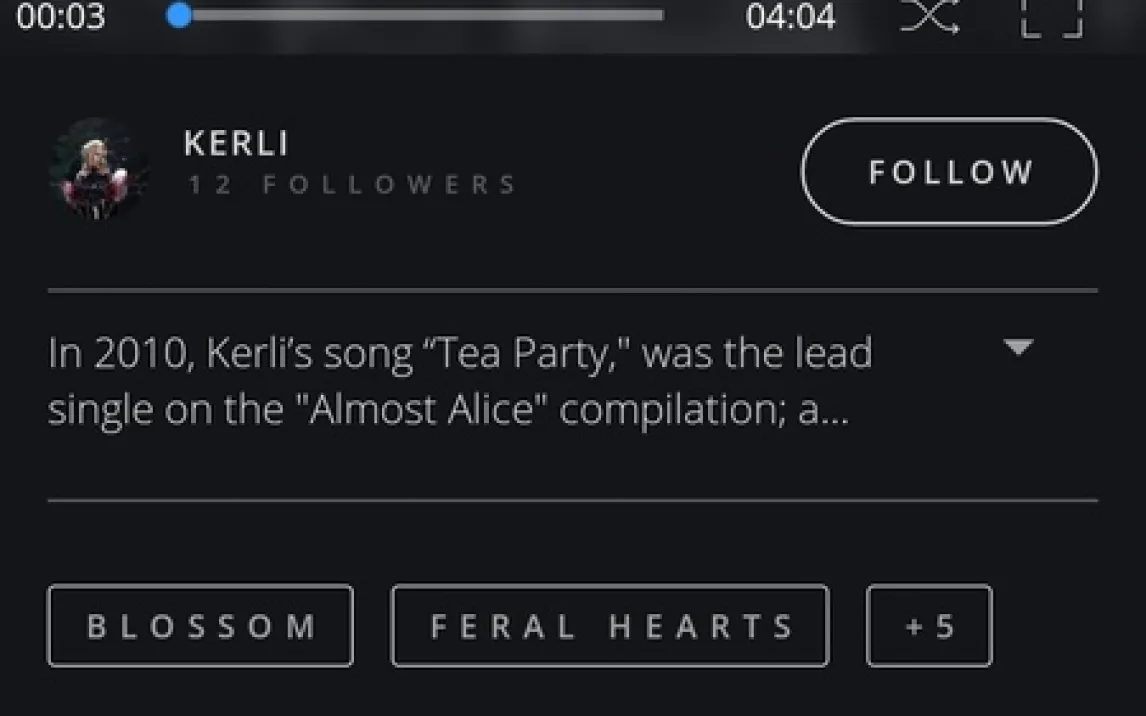This screenshot has height=716, width=1146.
Task: Follow the artist Kerli
Action: 949,172
